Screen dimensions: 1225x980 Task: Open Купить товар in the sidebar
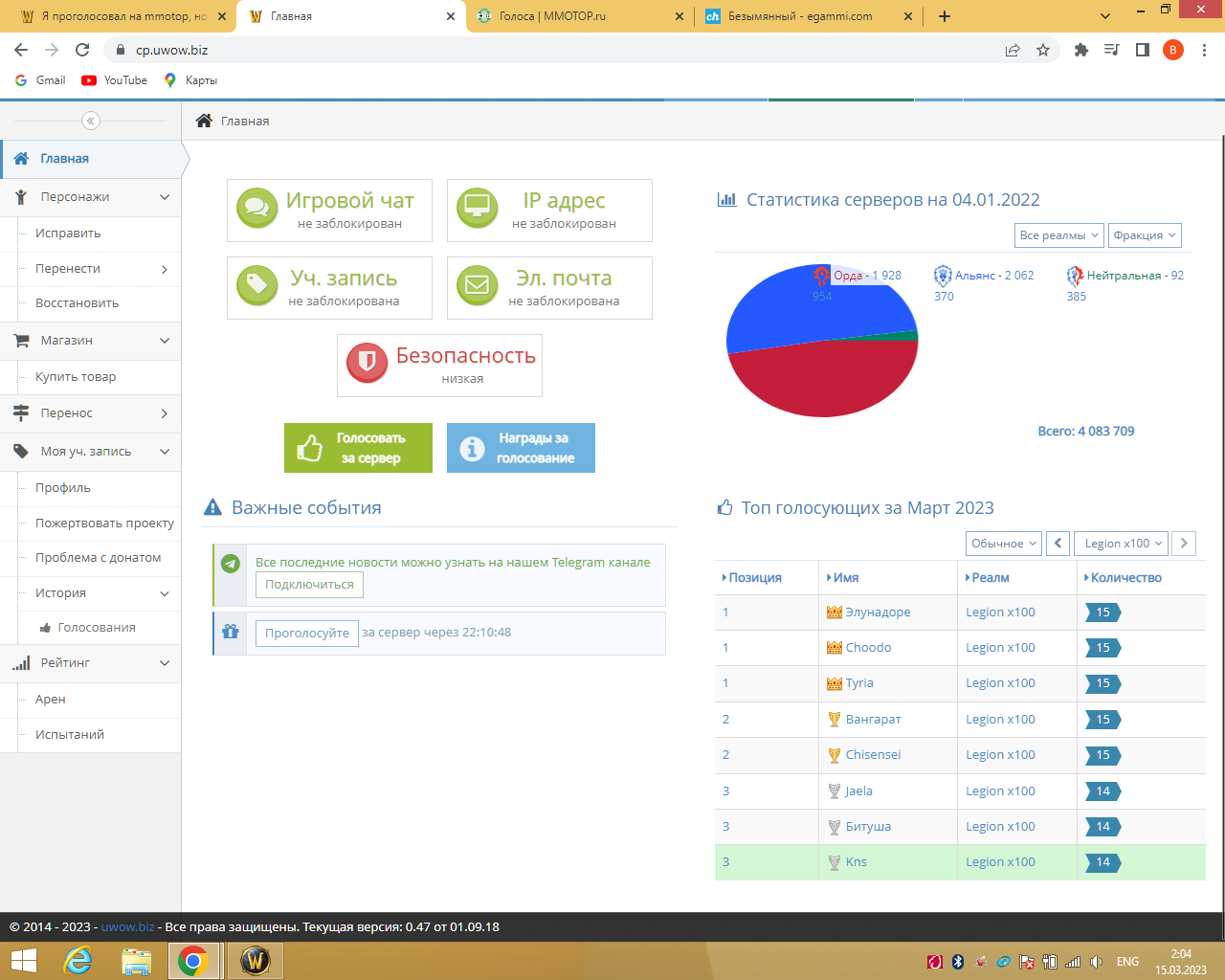[x=76, y=377]
